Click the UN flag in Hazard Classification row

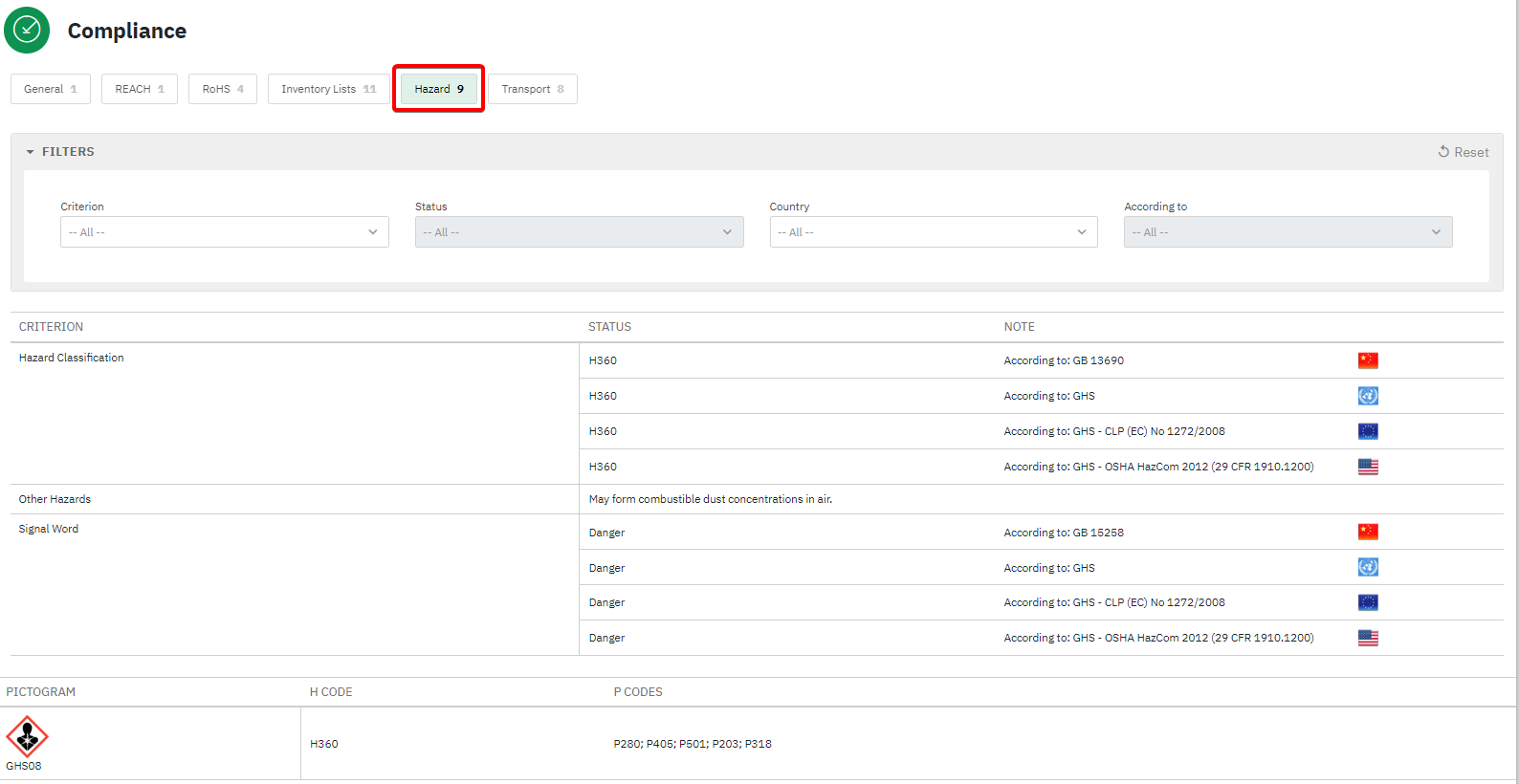pyautogui.click(x=1368, y=396)
